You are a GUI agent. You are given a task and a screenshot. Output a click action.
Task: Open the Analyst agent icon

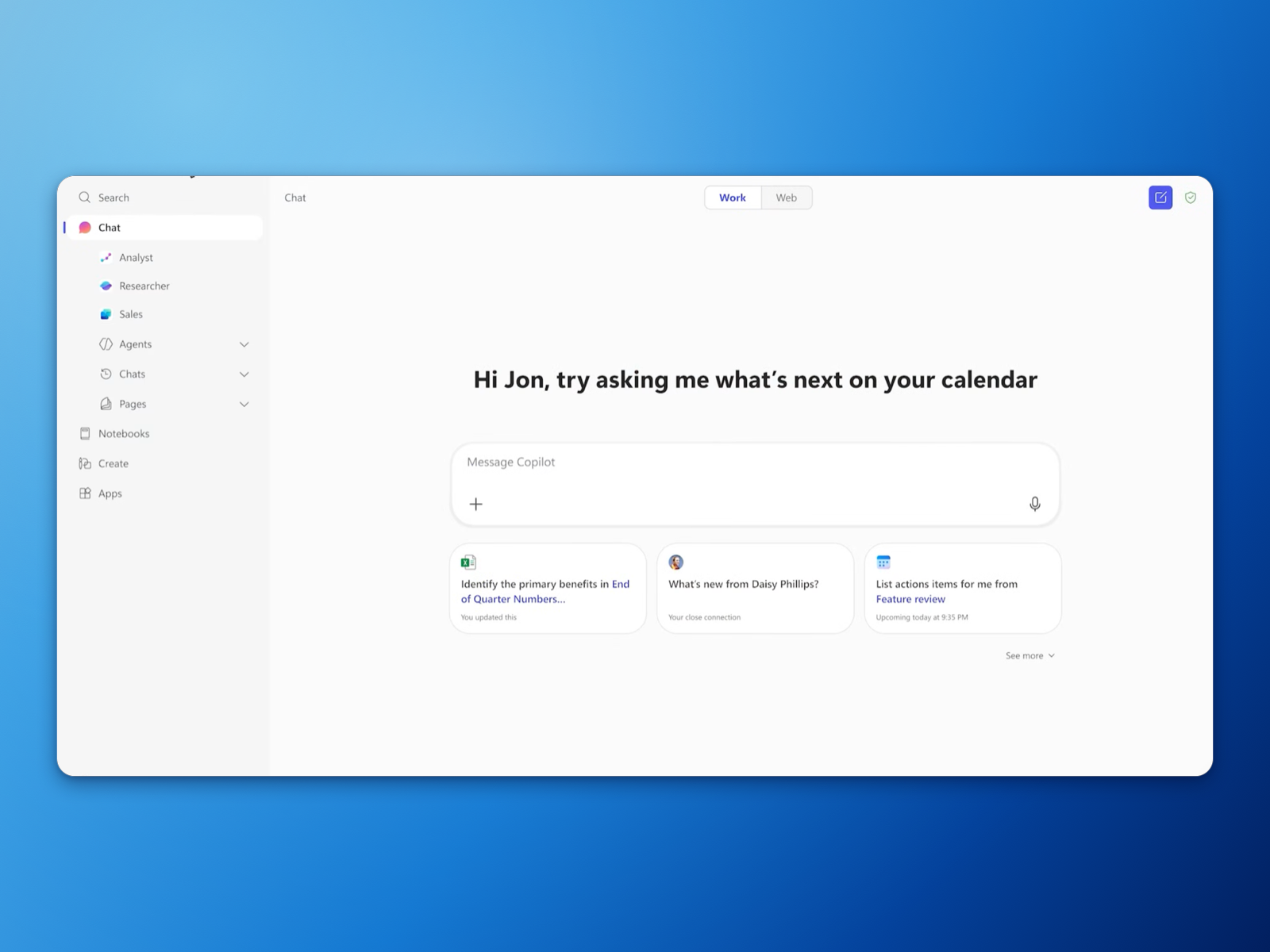point(106,258)
